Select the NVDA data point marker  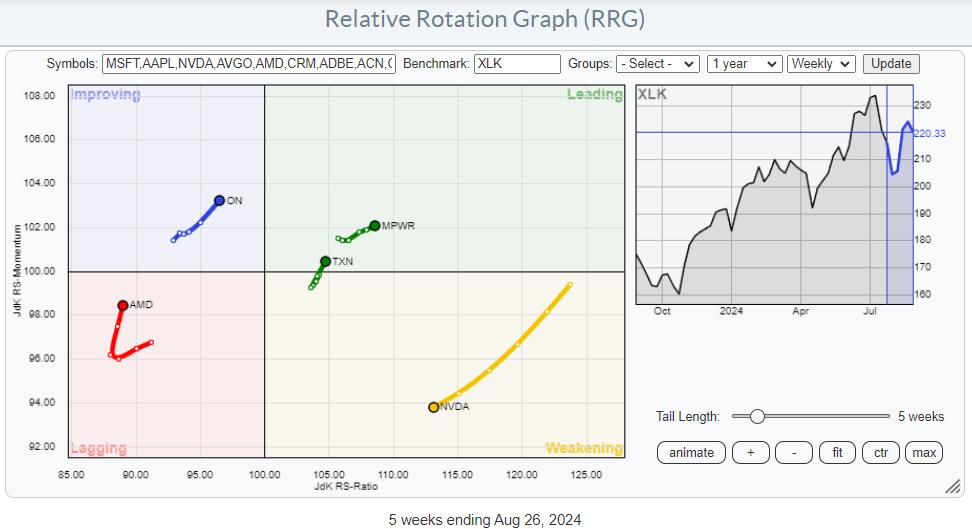coord(433,407)
